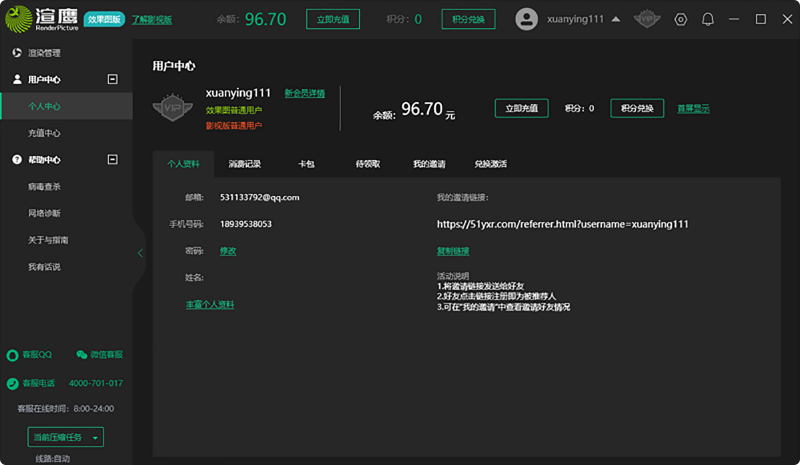Open 网络诊断 in the sidebar
Screen dimensions: 800x465
44,213
